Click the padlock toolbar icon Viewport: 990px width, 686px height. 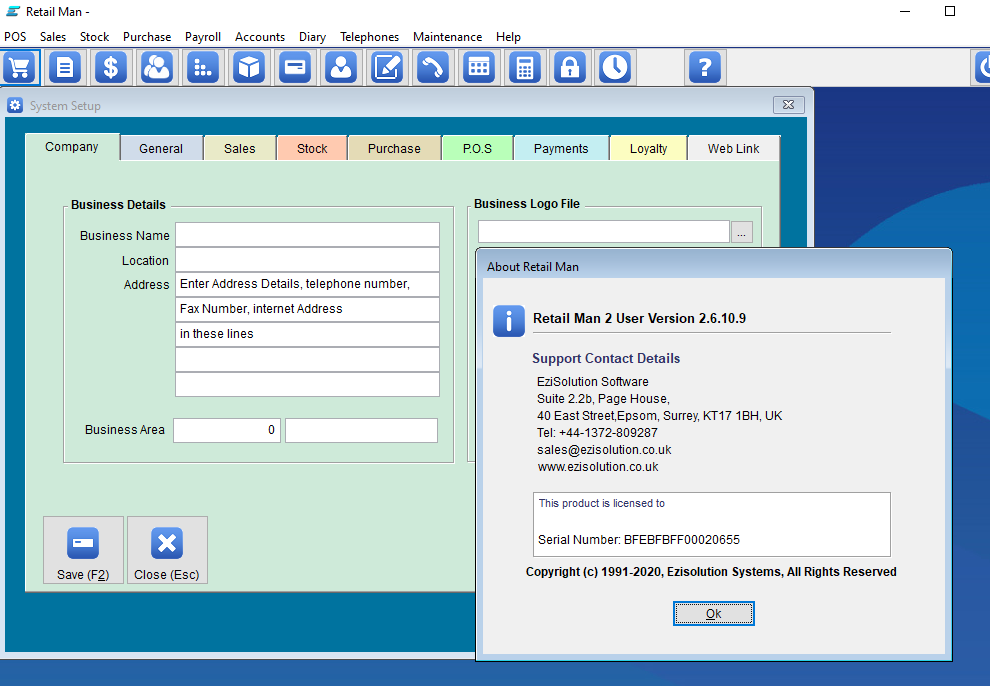pyautogui.click(x=570, y=68)
